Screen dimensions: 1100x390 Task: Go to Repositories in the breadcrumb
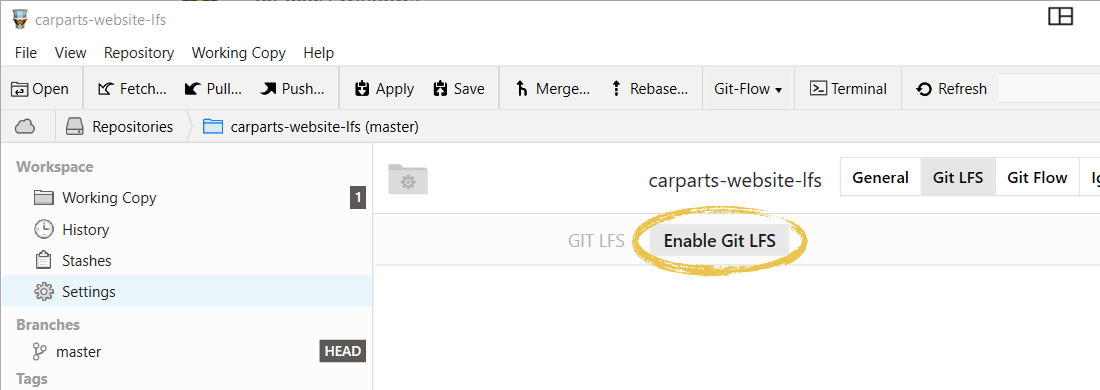(x=119, y=127)
